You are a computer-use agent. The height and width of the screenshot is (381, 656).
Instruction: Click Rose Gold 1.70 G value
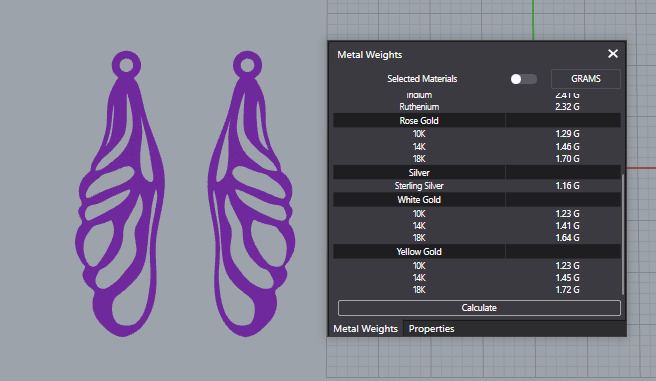coord(567,159)
